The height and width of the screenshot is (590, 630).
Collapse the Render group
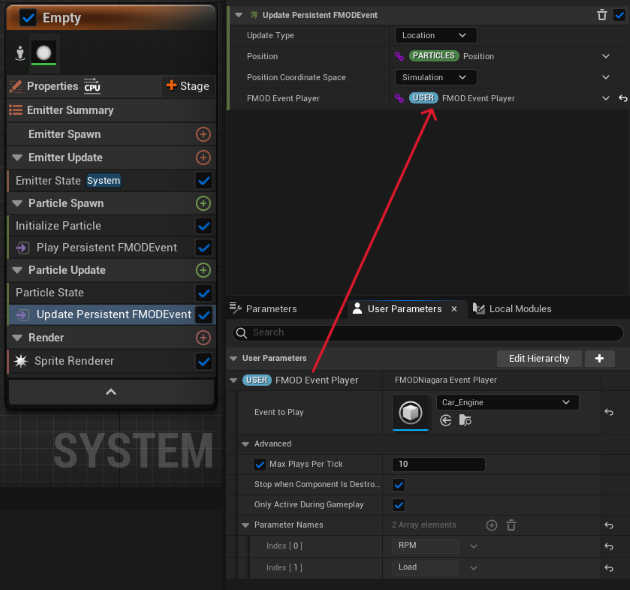(17, 338)
